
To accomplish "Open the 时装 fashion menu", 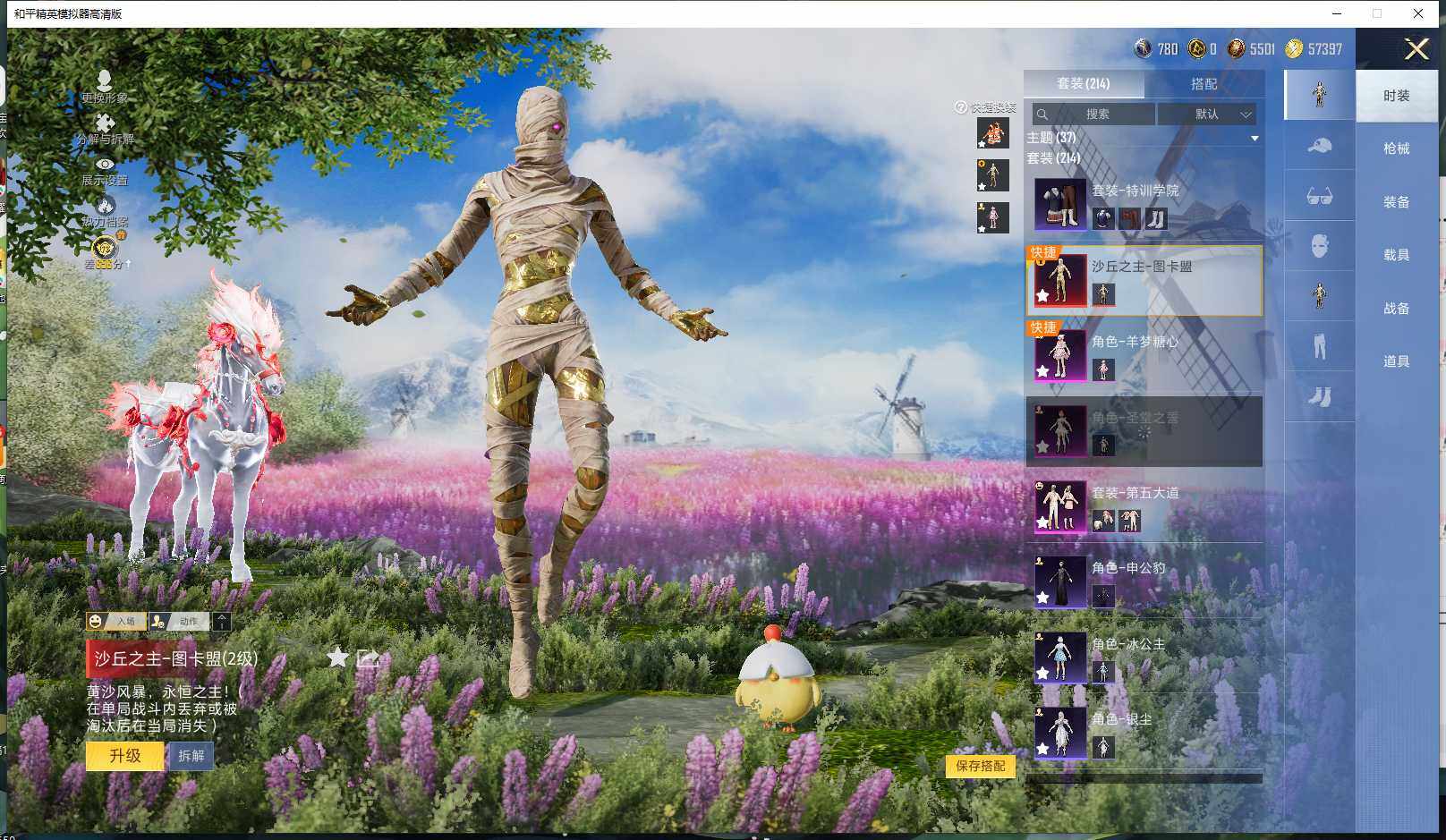I will (x=1396, y=96).
